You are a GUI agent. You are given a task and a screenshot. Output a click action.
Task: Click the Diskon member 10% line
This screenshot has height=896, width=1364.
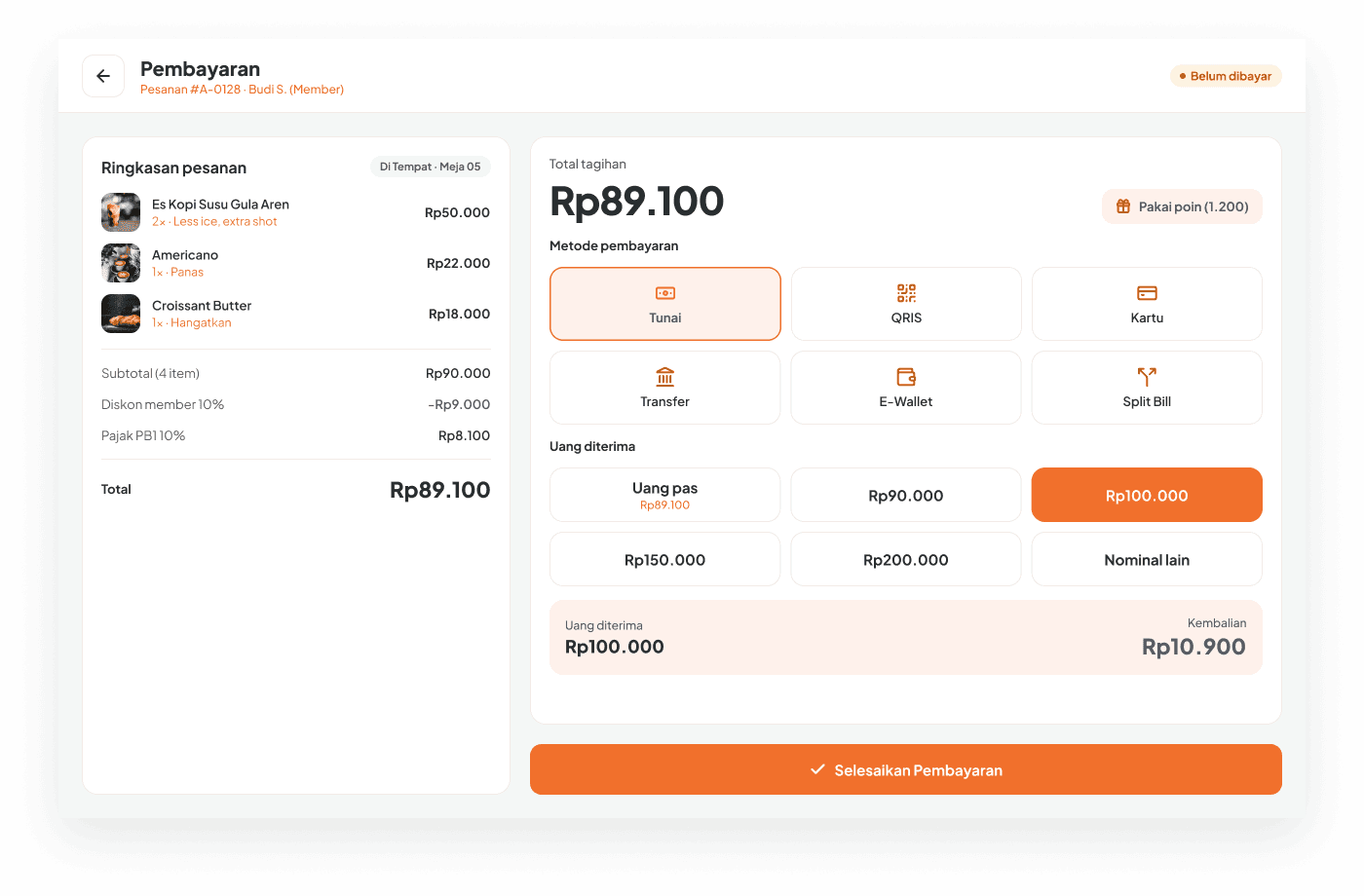tap(296, 404)
